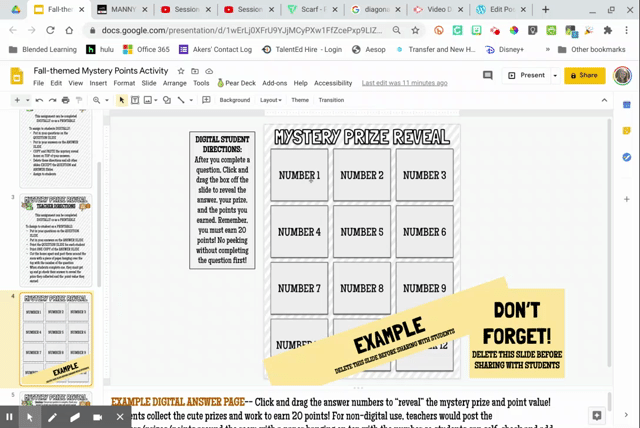Pause the screen recording

point(9,416)
